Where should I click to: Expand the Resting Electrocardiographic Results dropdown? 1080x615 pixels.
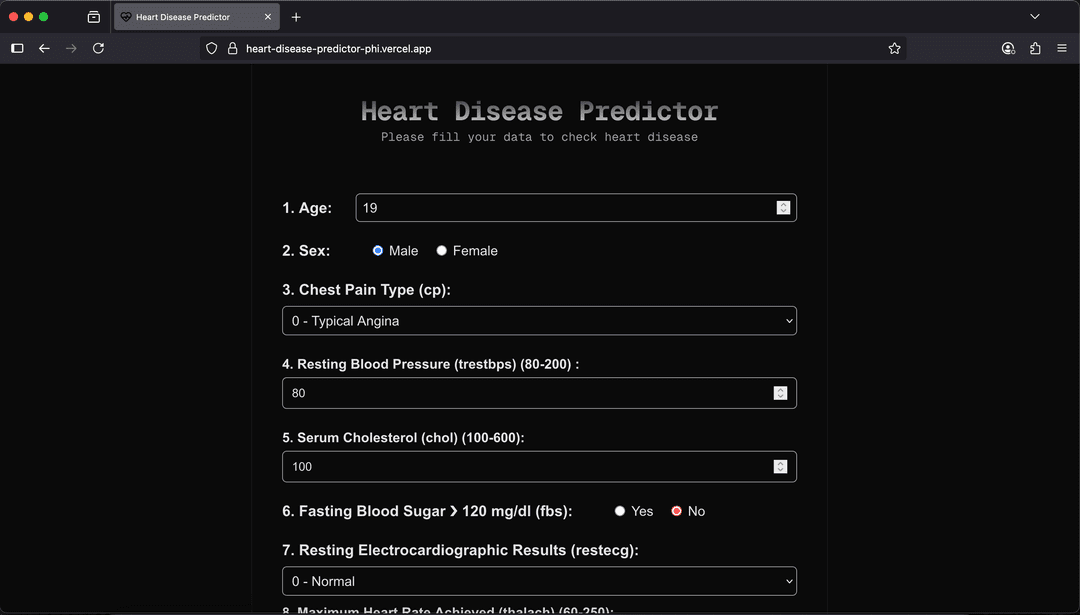click(x=539, y=581)
